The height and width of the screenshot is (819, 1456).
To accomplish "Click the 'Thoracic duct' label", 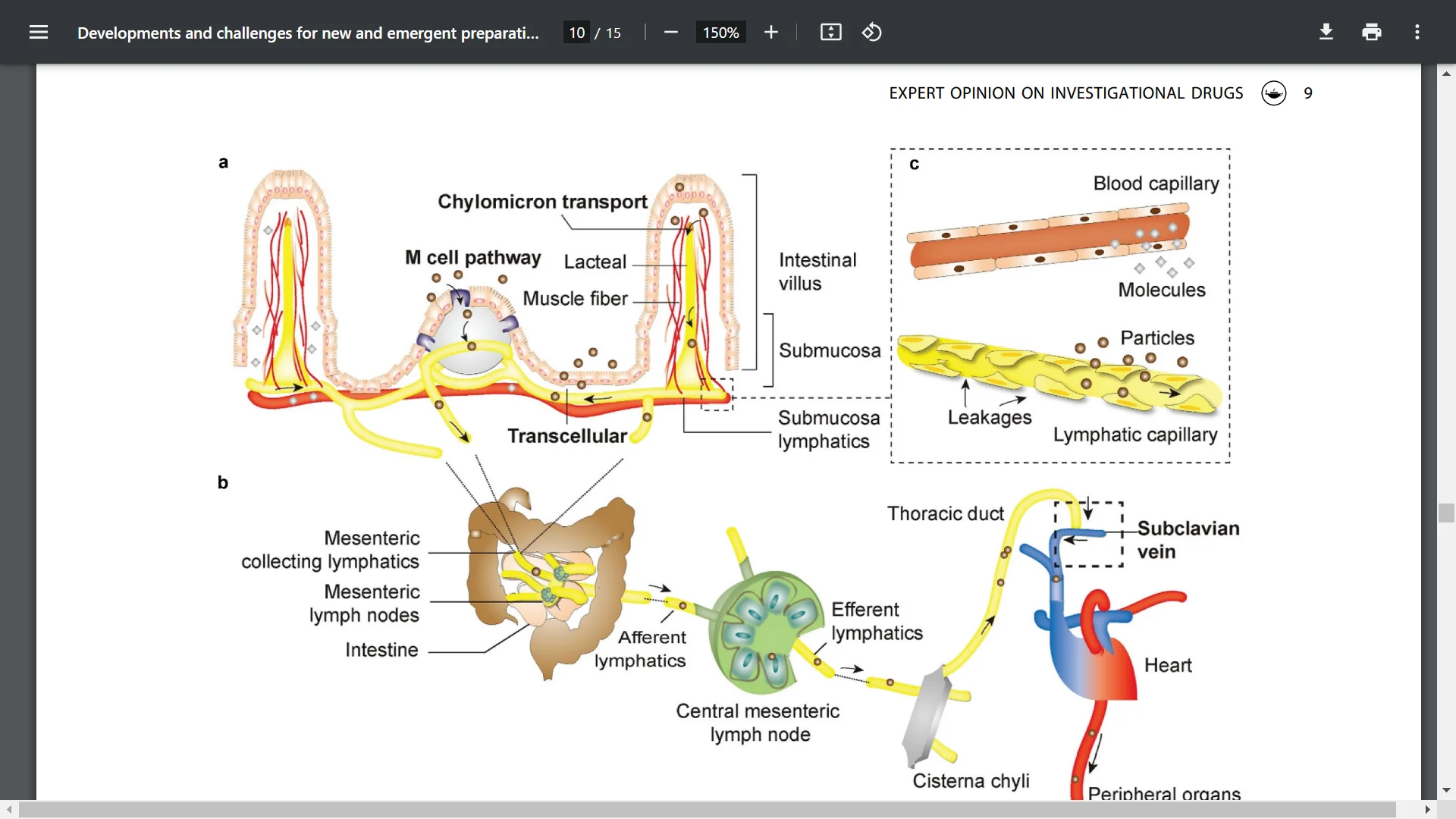I will coord(946,513).
